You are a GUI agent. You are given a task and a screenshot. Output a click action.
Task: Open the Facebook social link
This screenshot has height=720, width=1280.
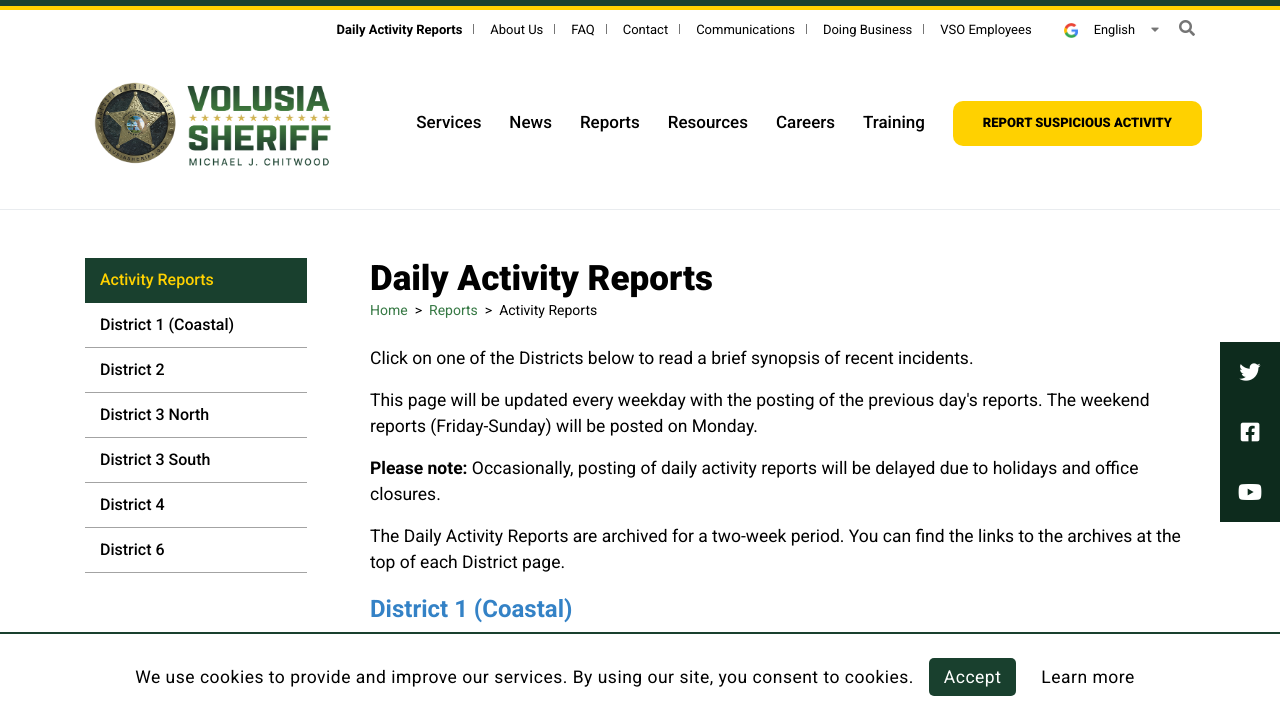pos(1250,432)
